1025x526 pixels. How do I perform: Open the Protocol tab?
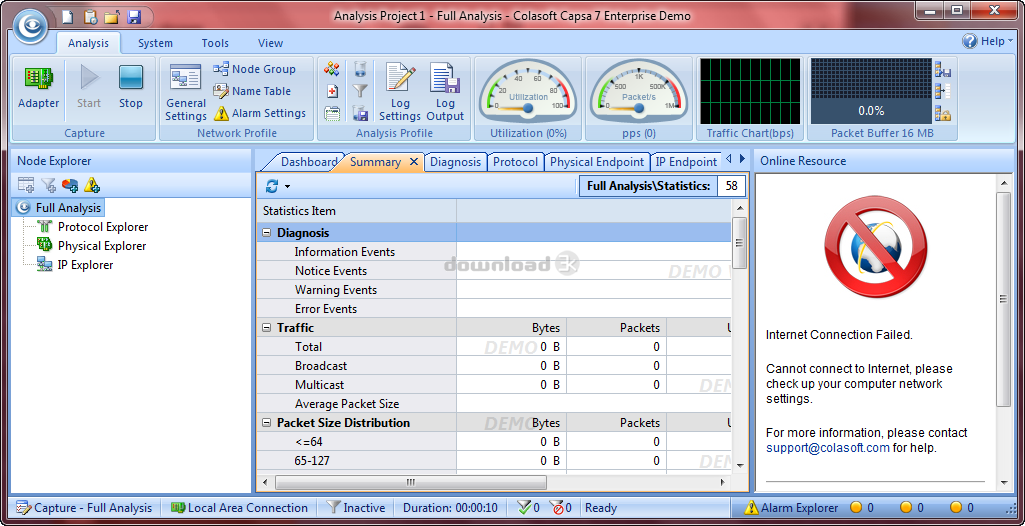click(515, 162)
